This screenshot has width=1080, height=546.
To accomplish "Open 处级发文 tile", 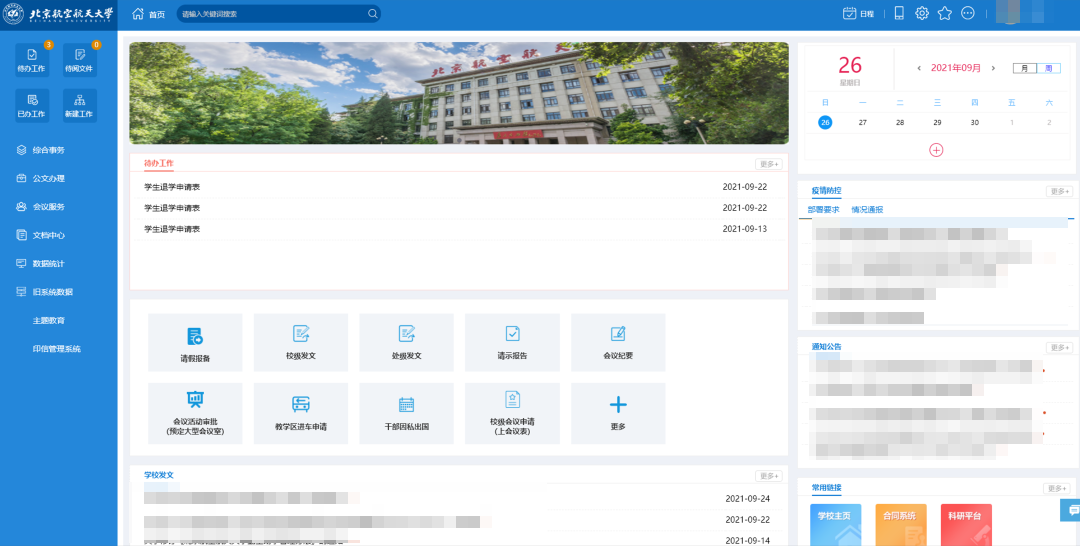I will coord(406,342).
